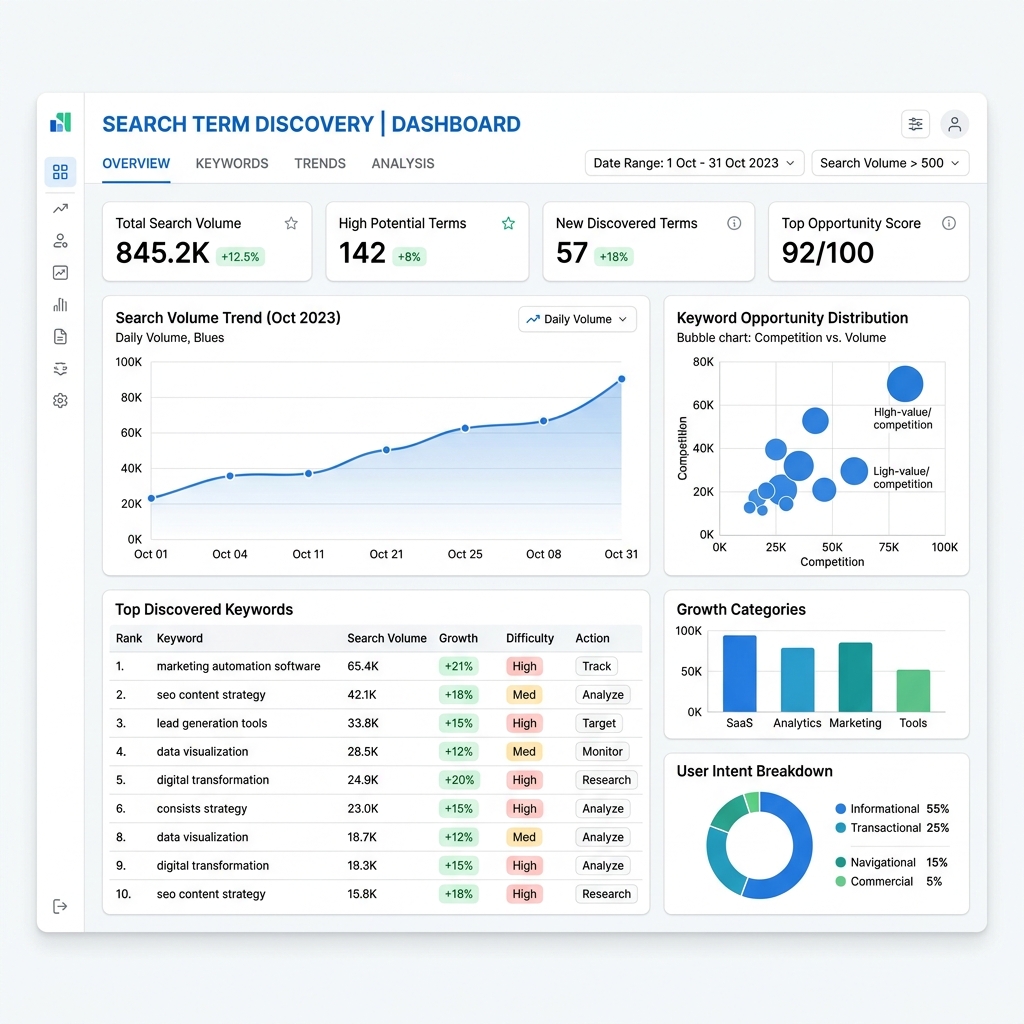Click the Oct 31 data point on trend
Viewport: 1024px width, 1024px height.
(x=622, y=379)
